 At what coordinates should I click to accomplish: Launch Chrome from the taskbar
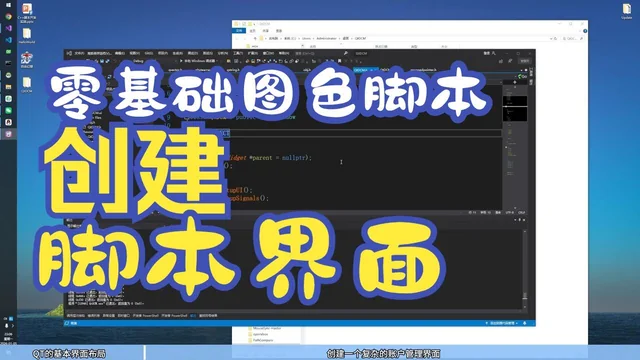pyautogui.click(x=8, y=16)
